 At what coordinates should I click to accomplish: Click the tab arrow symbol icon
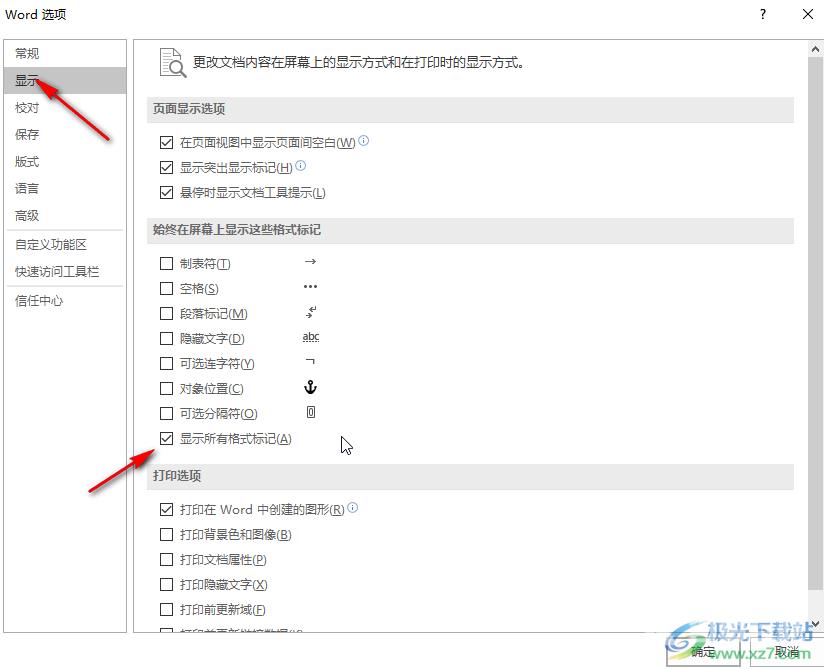click(x=311, y=261)
